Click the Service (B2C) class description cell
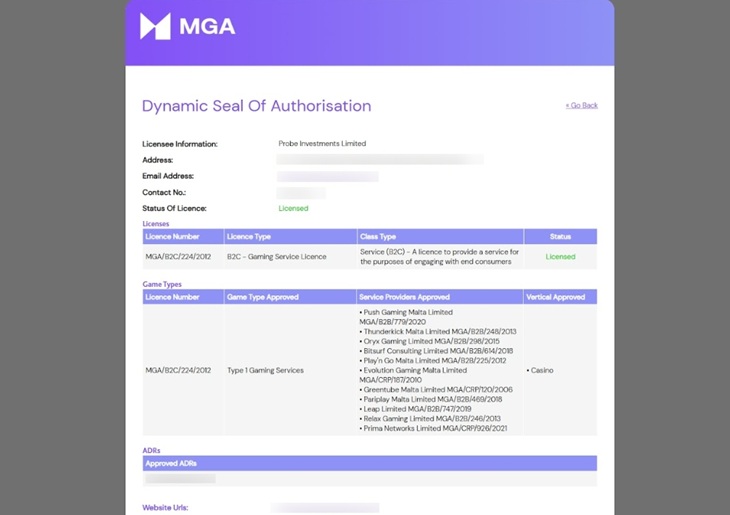This screenshot has height=515, width=730. [439, 257]
